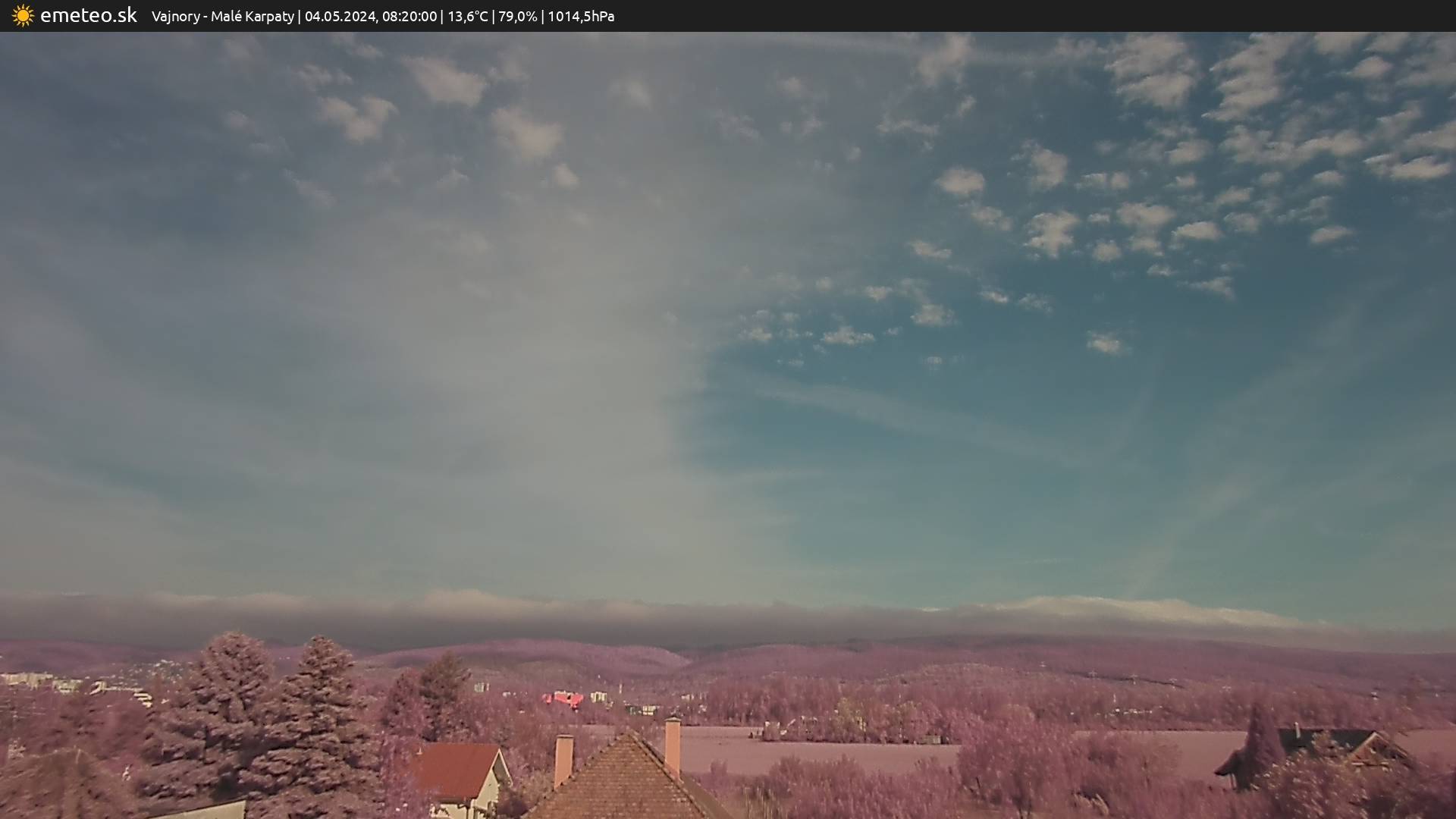Click the 08:20:00 timestamp
This screenshot has width=1456, height=819.
pos(409,17)
